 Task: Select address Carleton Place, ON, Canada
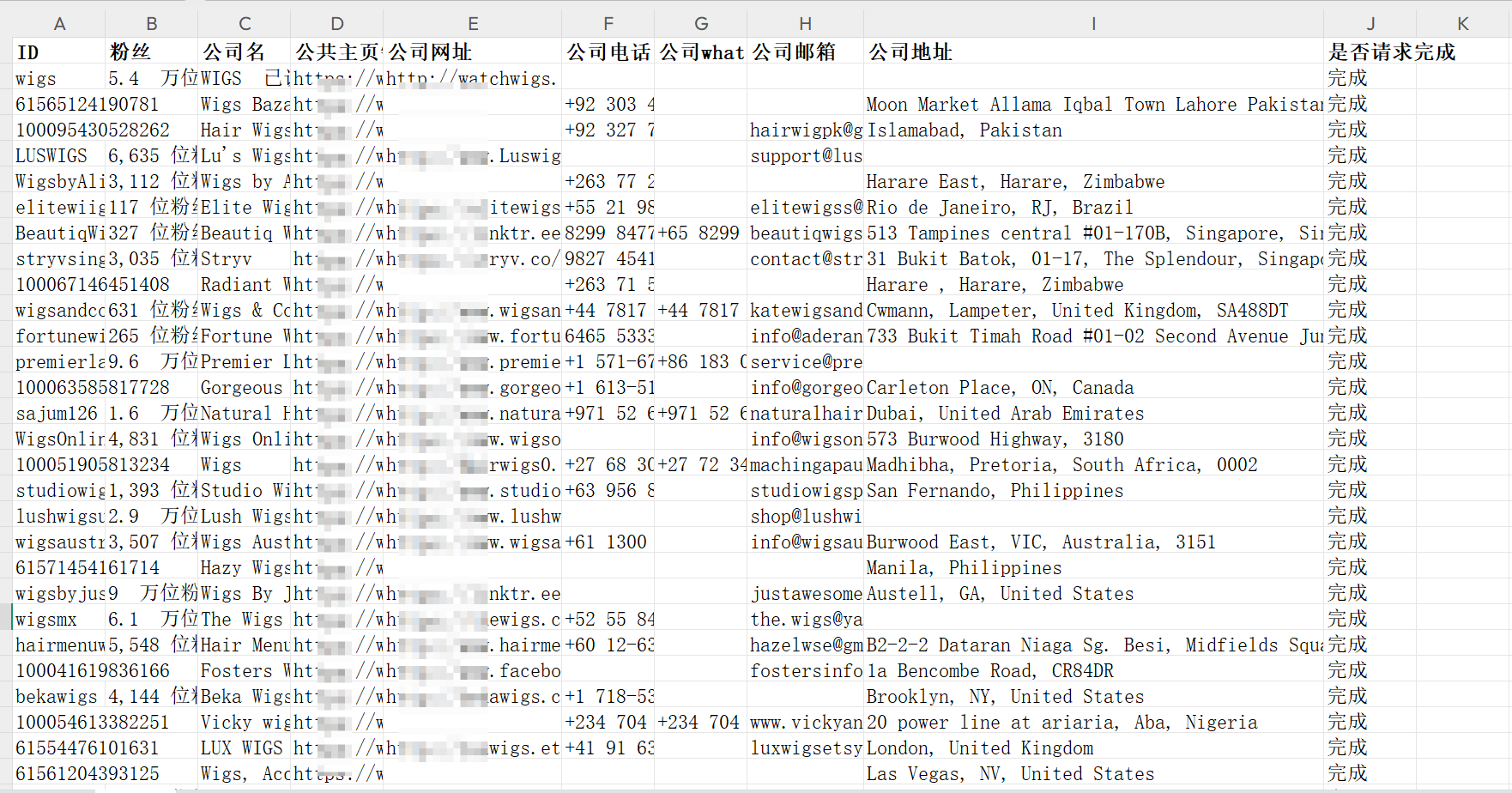(1093, 388)
